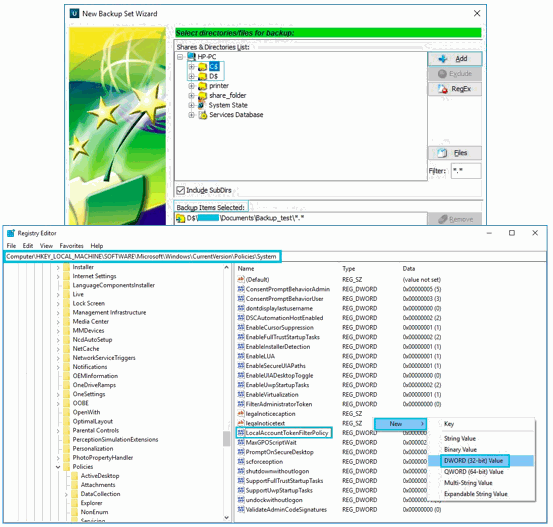Expand the C$ share node
Image resolution: width=553 pixels, height=527 pixels.
point(191,67)
